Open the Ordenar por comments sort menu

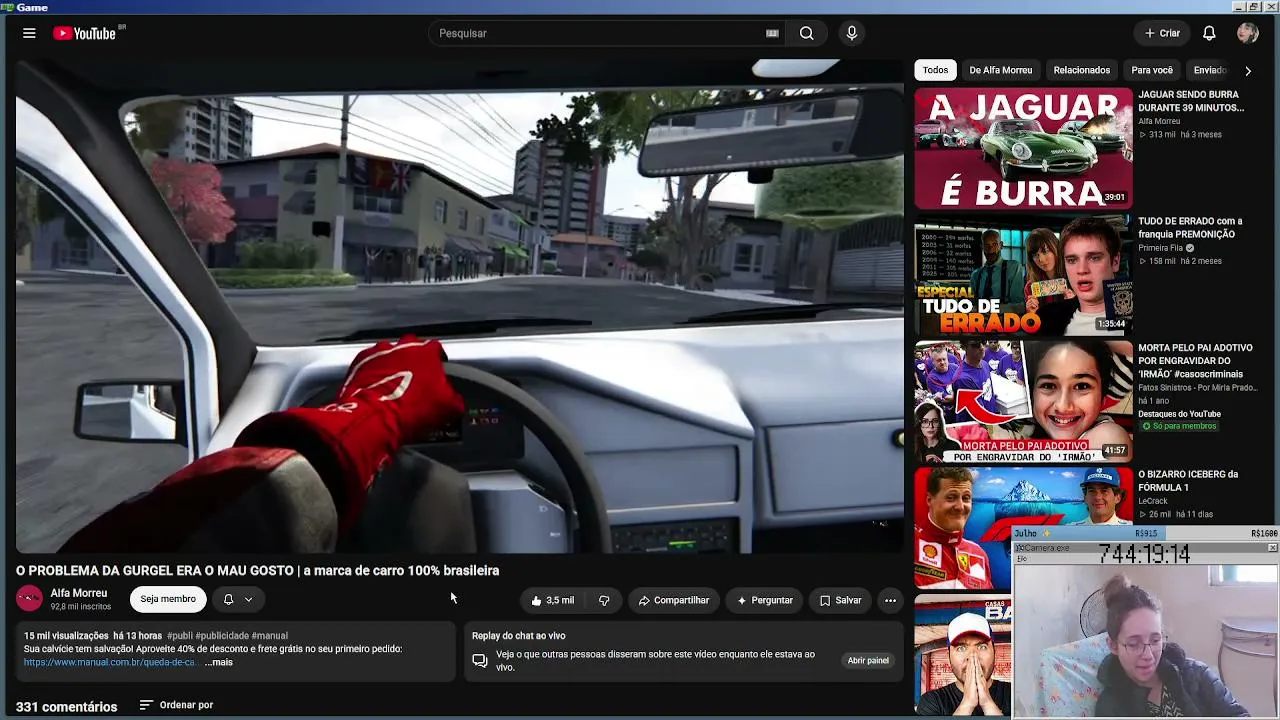click(x=176, y=705)
